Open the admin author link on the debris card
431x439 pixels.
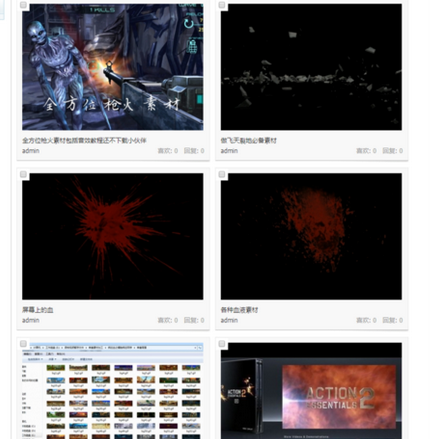229,151
